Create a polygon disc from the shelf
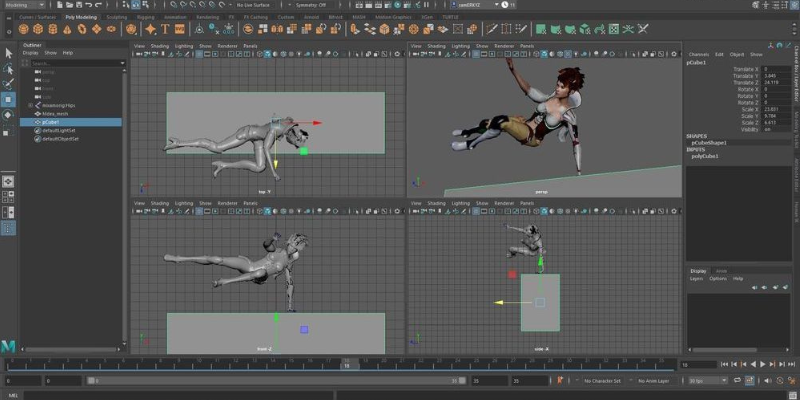800x400 pixels. tap(111, 29)
